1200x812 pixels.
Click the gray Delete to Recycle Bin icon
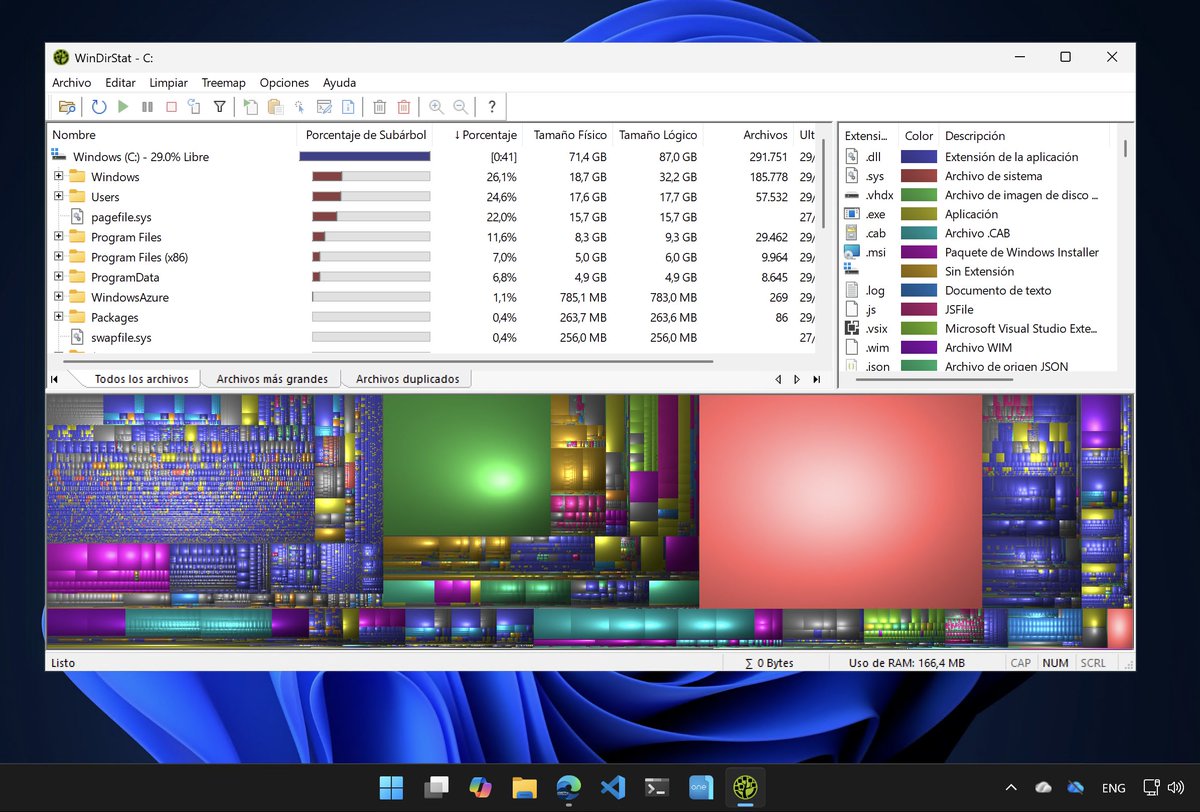click(x=380, y=107)
